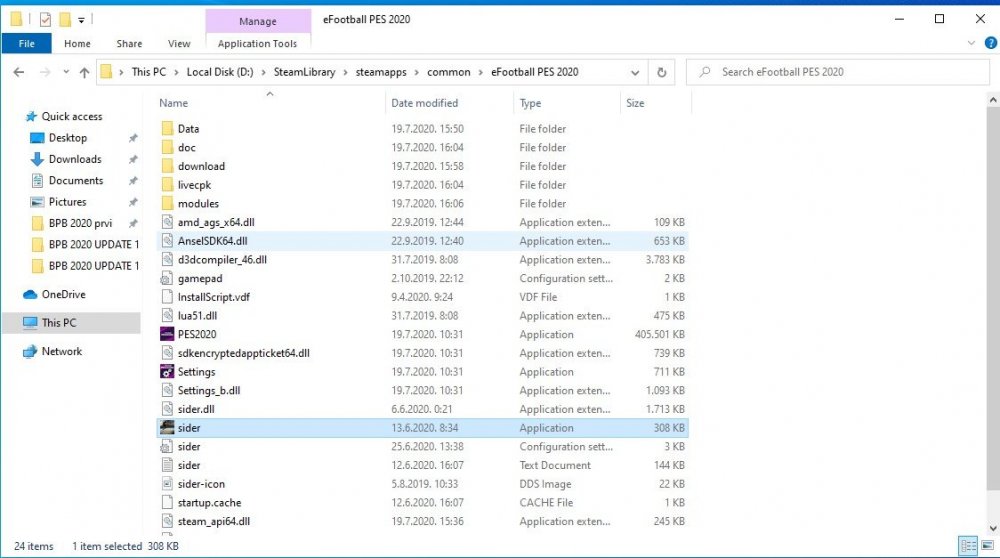Switch to the View ribbon tab
Viewport: 1000px width, 558px height.
[179, 44]
